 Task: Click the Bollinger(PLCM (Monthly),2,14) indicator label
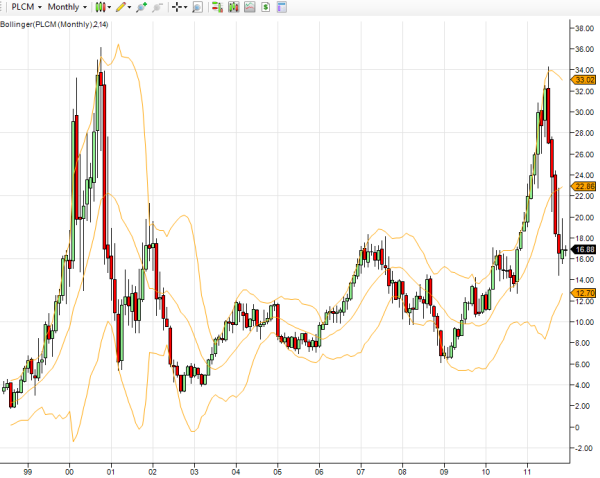[54, 24]
